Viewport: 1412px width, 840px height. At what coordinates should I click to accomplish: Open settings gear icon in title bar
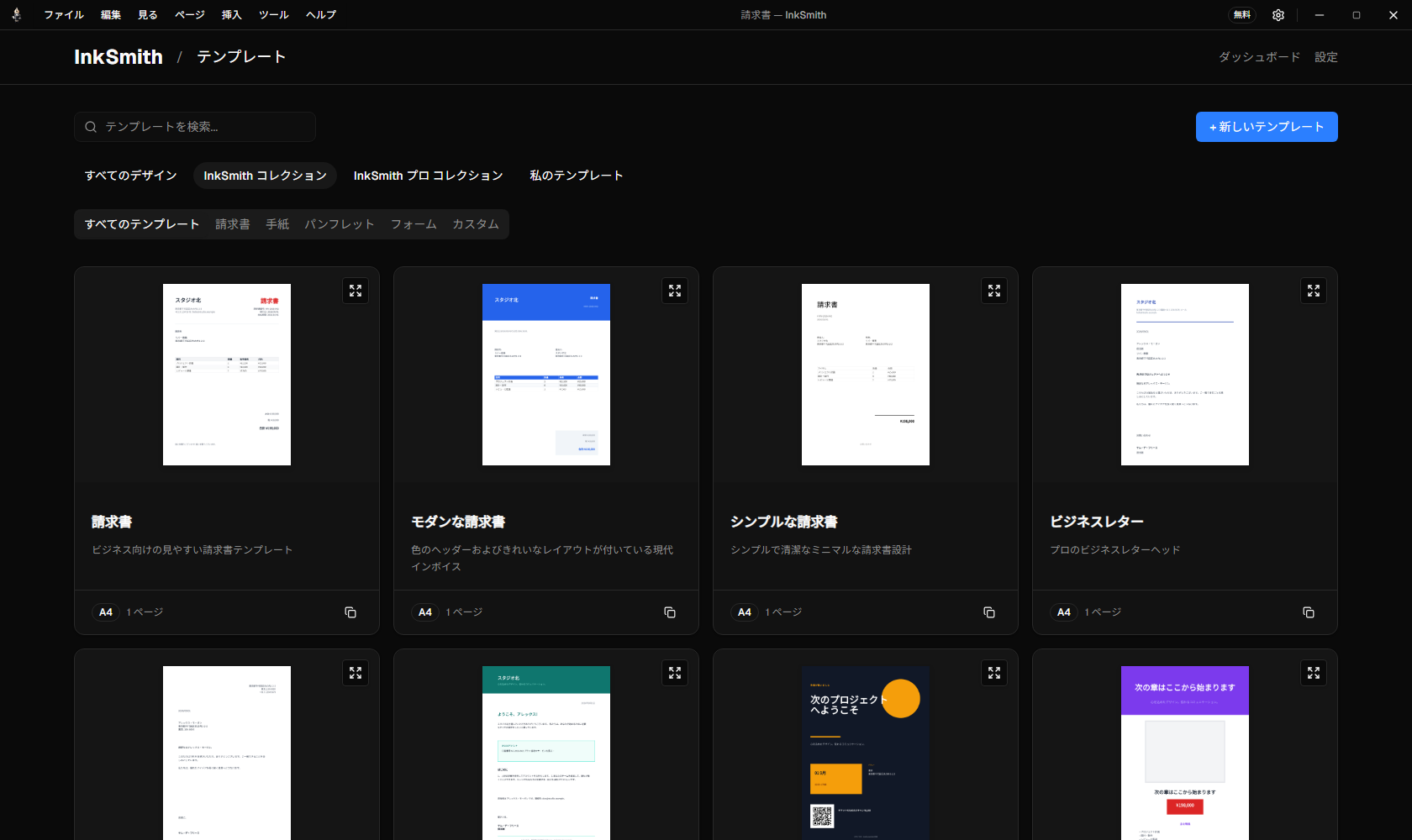pyautogui.click(x=1278, y=15)
